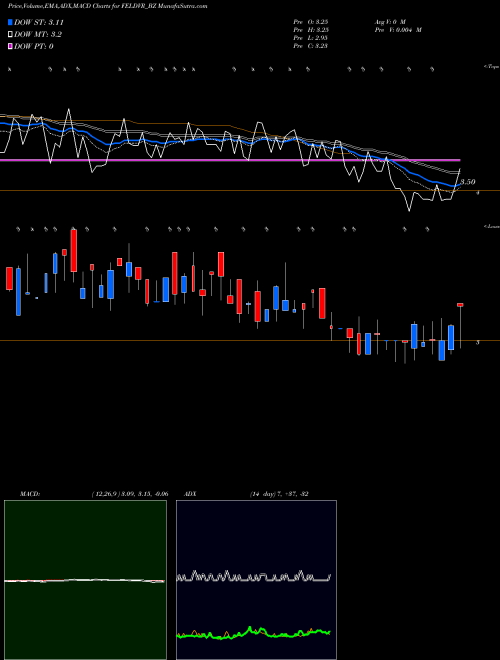500x660 pixels.
Task: Click the 'Pre O: 3.25' open value
Action: coord(311,21)
